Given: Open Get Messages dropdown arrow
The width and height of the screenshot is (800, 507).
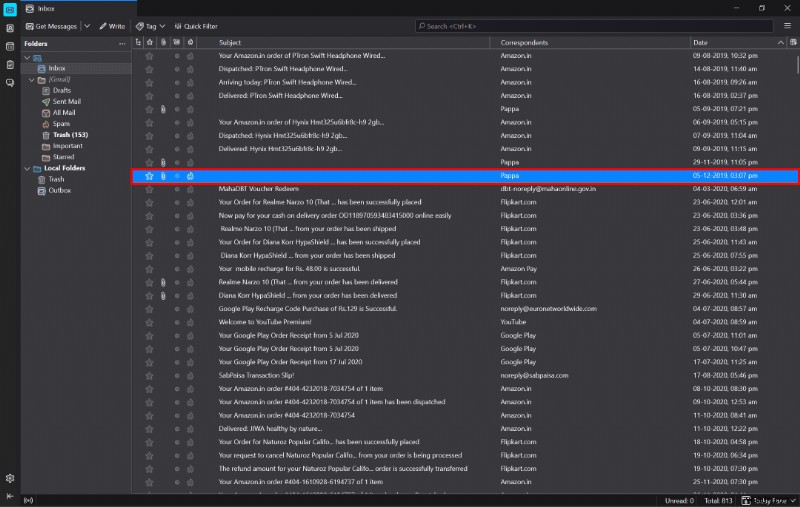Looking at the screenshot, I should [87, 26].
